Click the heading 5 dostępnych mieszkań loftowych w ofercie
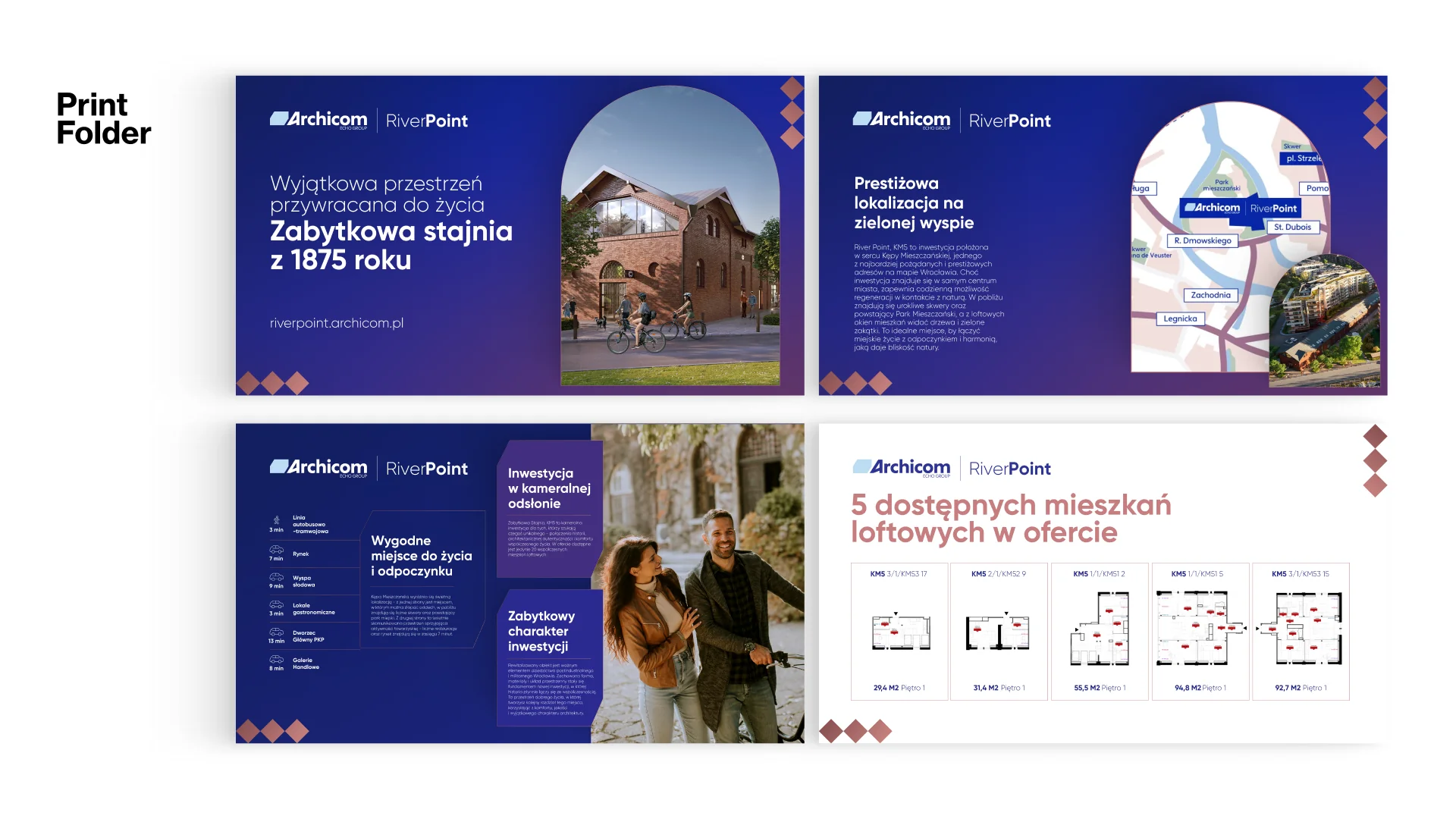Image resolution: width=1456 pixels, height=819 pixels. [1011, 519]
